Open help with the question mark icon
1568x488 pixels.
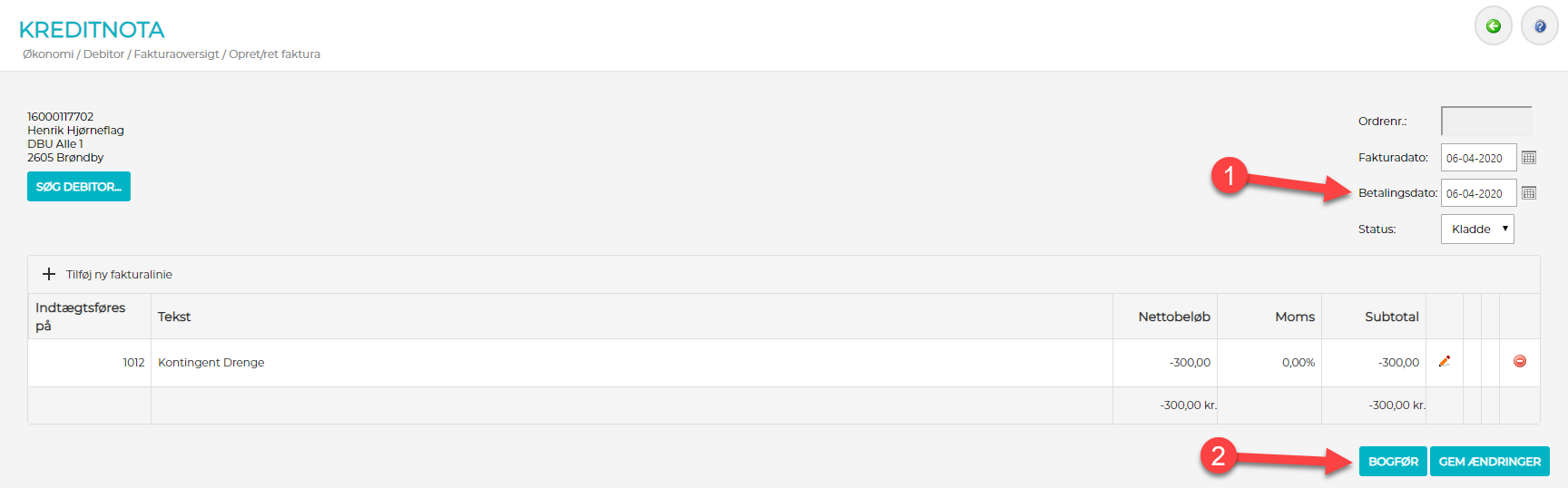(x=1539, y=26)
